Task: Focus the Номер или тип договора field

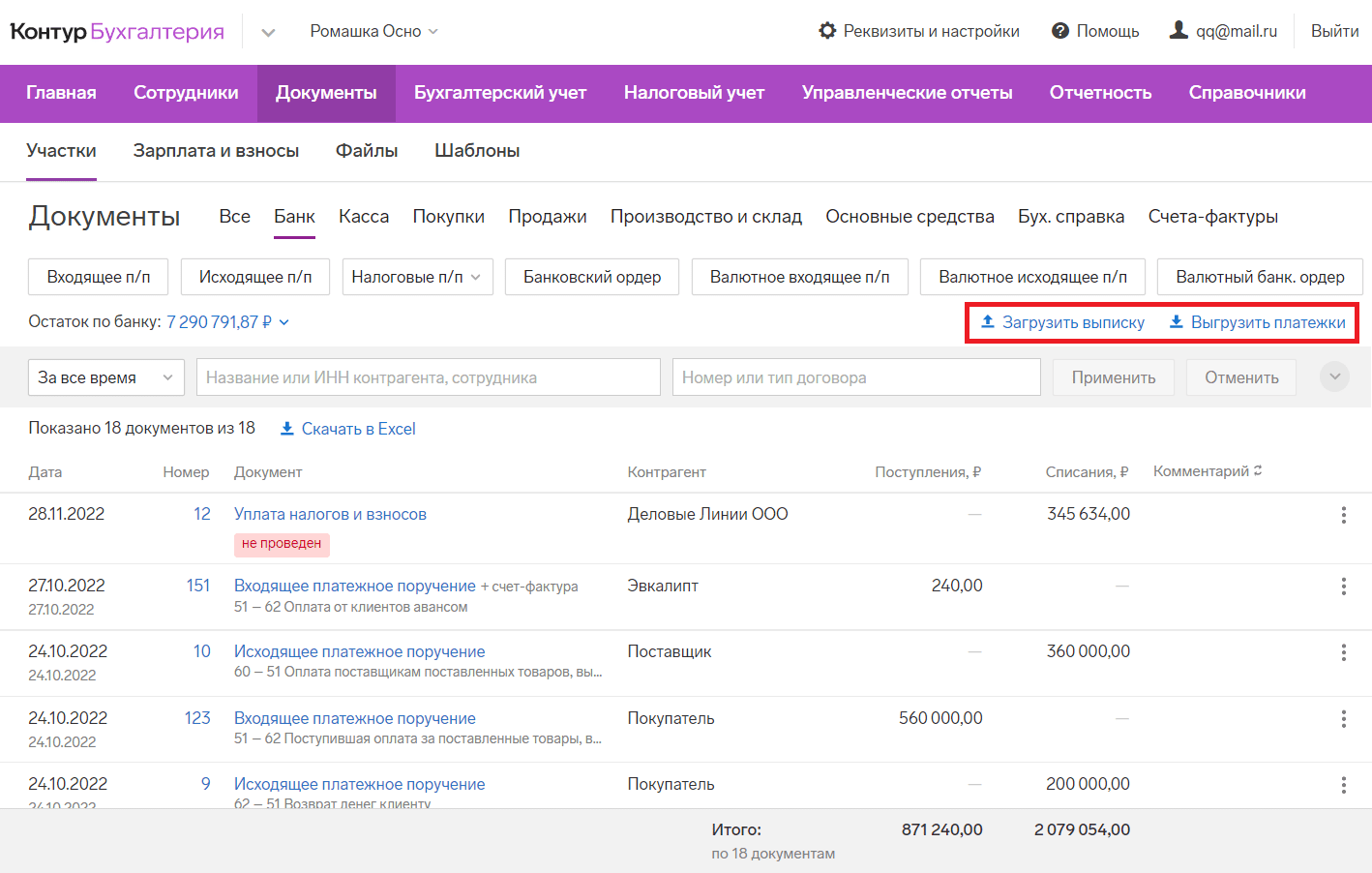Action: point(856,377)
